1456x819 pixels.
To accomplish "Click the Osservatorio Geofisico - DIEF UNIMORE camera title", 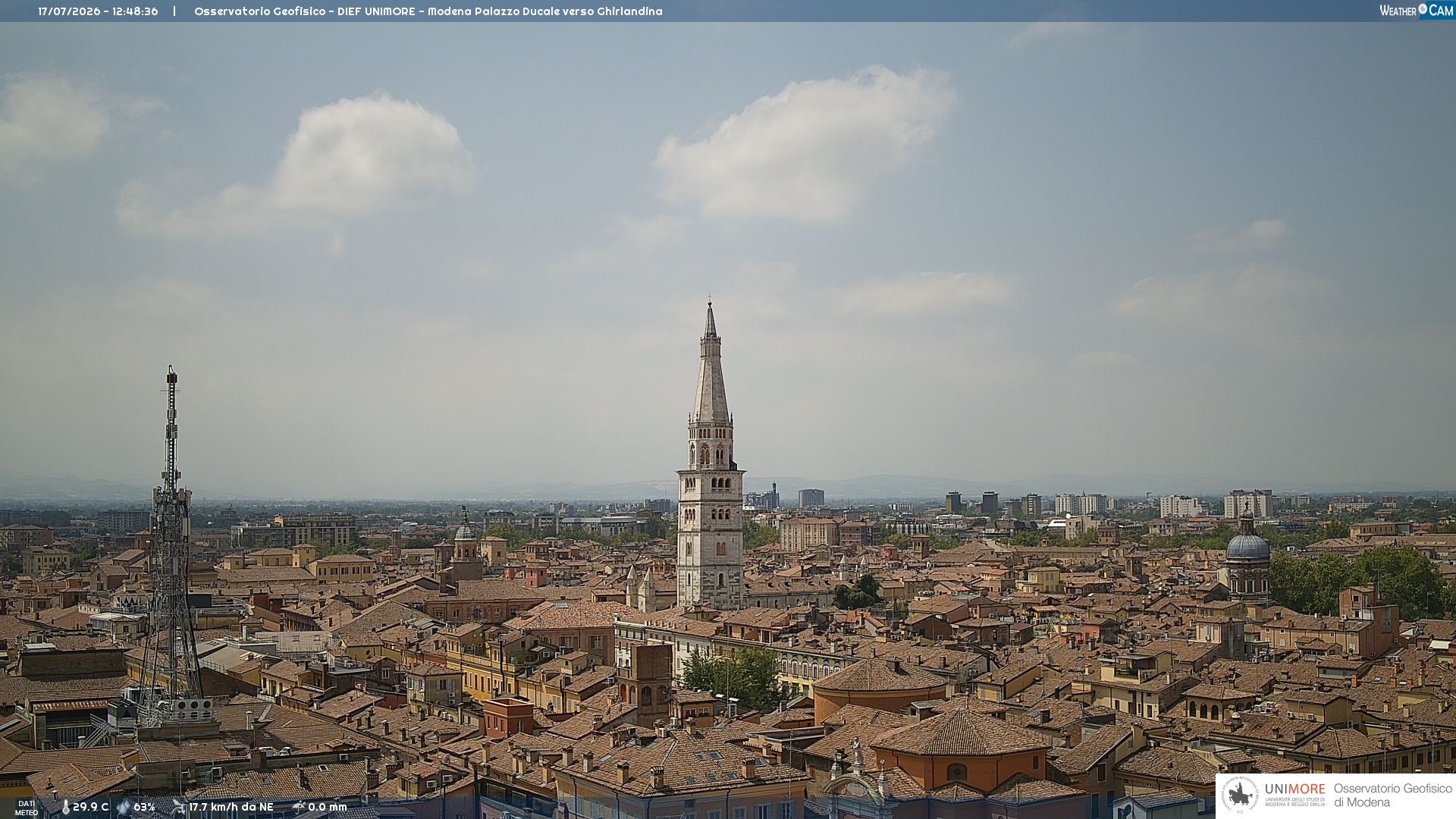I will click(x=428, y=11).
